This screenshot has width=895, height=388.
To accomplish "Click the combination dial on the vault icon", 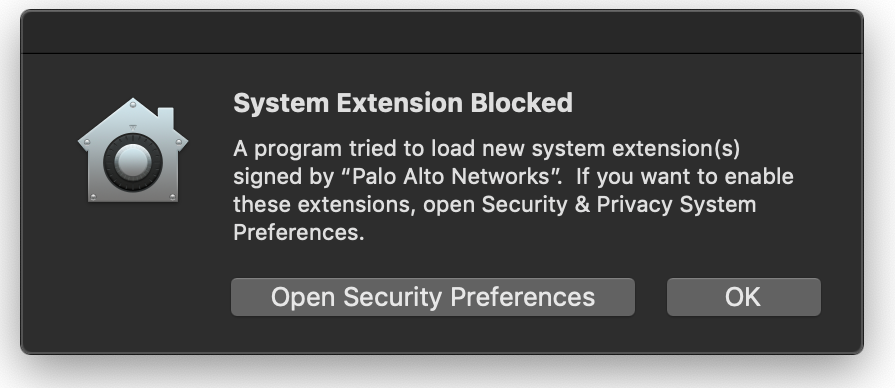I will tap(133, 162).
